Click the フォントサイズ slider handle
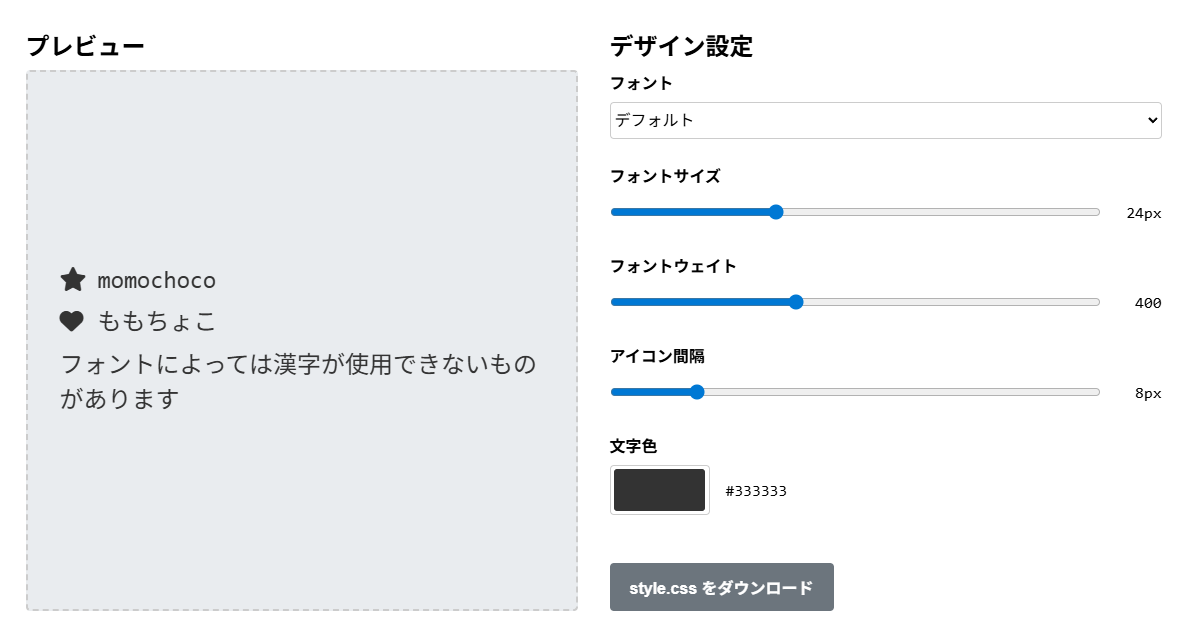The height and width of the screenshot is (637, 1188). tap(776, 212)
